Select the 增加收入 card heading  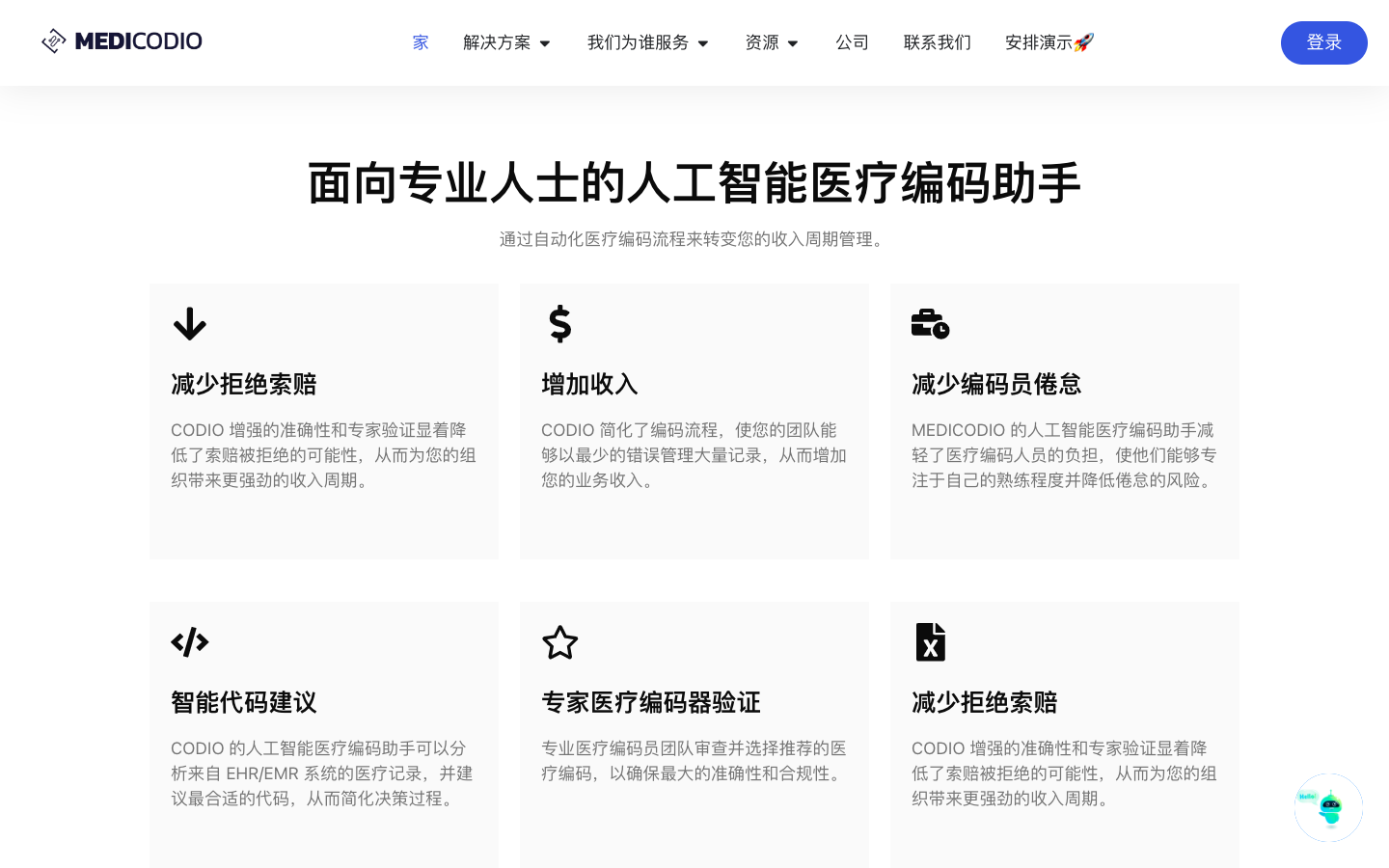click(x=589, y=384)
